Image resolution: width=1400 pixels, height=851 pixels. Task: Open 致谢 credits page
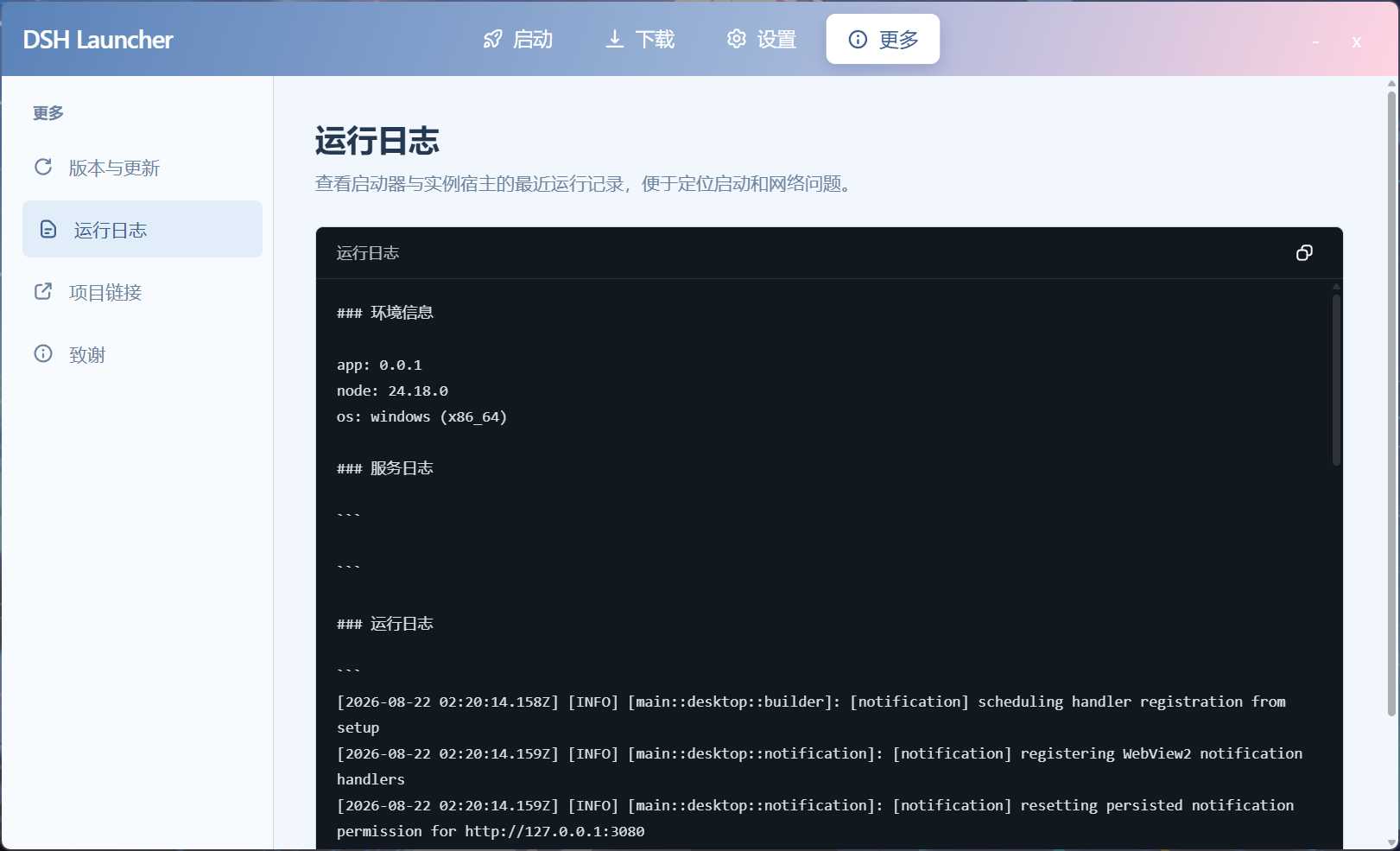(x=143, y=354)
